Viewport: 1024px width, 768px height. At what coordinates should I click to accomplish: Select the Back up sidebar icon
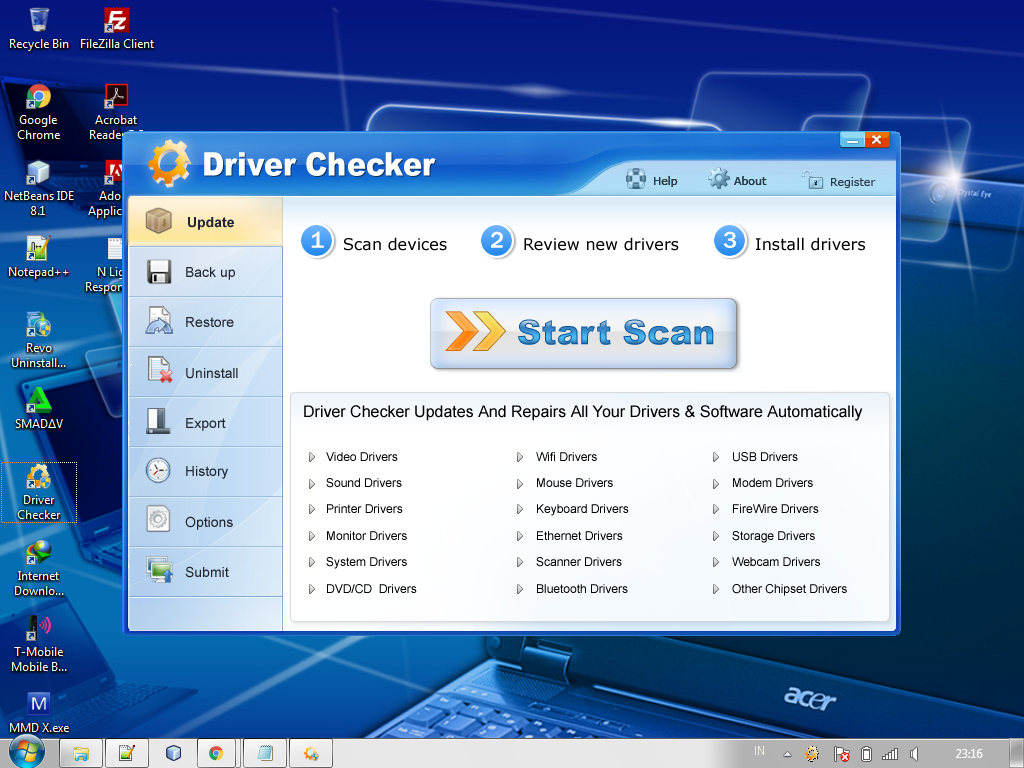tap(160, 271)
